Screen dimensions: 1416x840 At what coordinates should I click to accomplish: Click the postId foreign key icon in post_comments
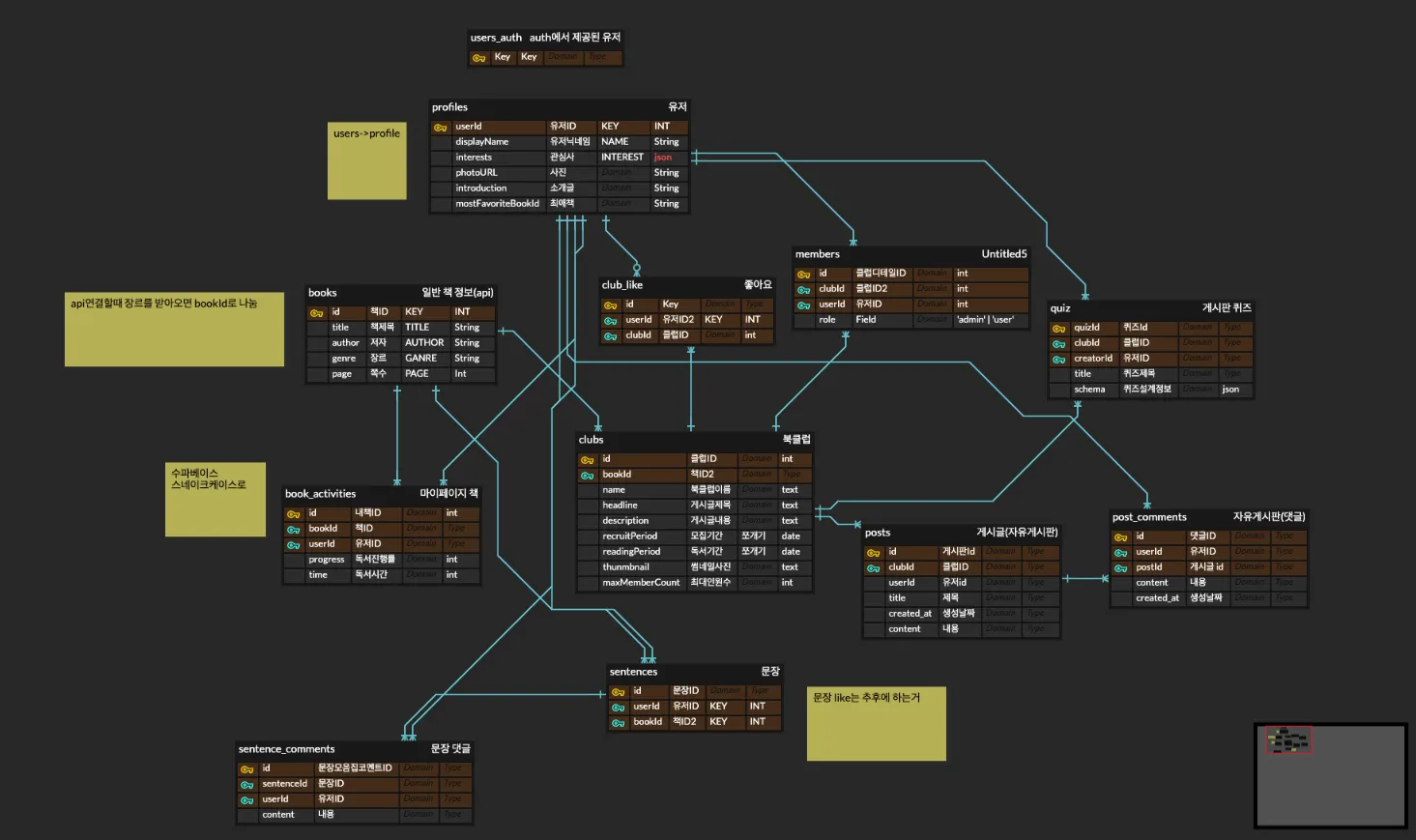coord(1121,568)
